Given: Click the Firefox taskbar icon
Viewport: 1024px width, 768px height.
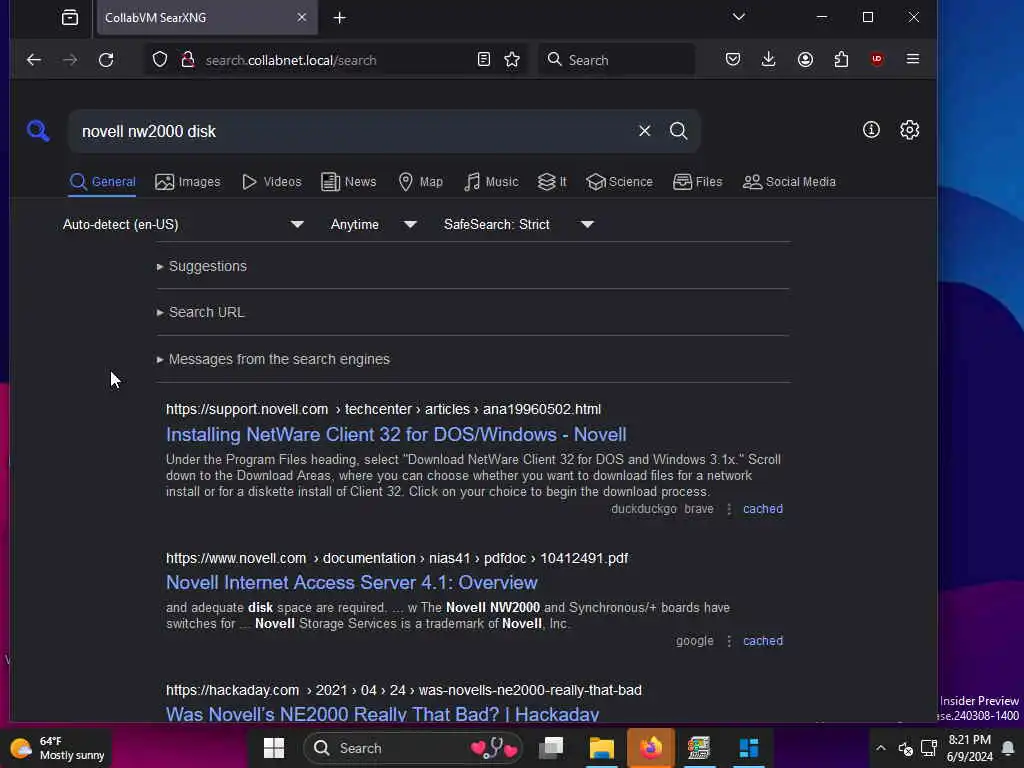Looking at the screenshot, I should pos(650,748).
